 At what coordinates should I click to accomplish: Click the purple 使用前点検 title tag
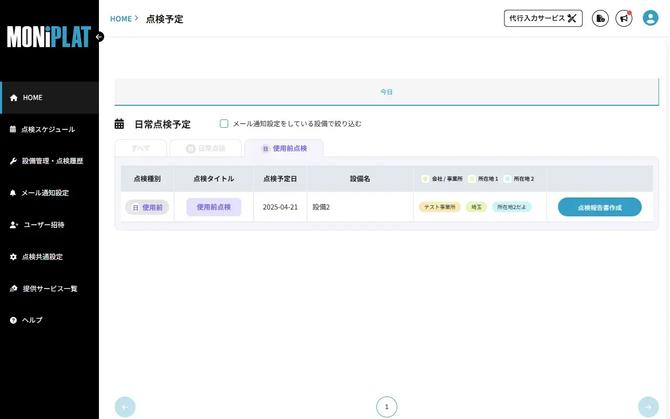coord(213,207)
